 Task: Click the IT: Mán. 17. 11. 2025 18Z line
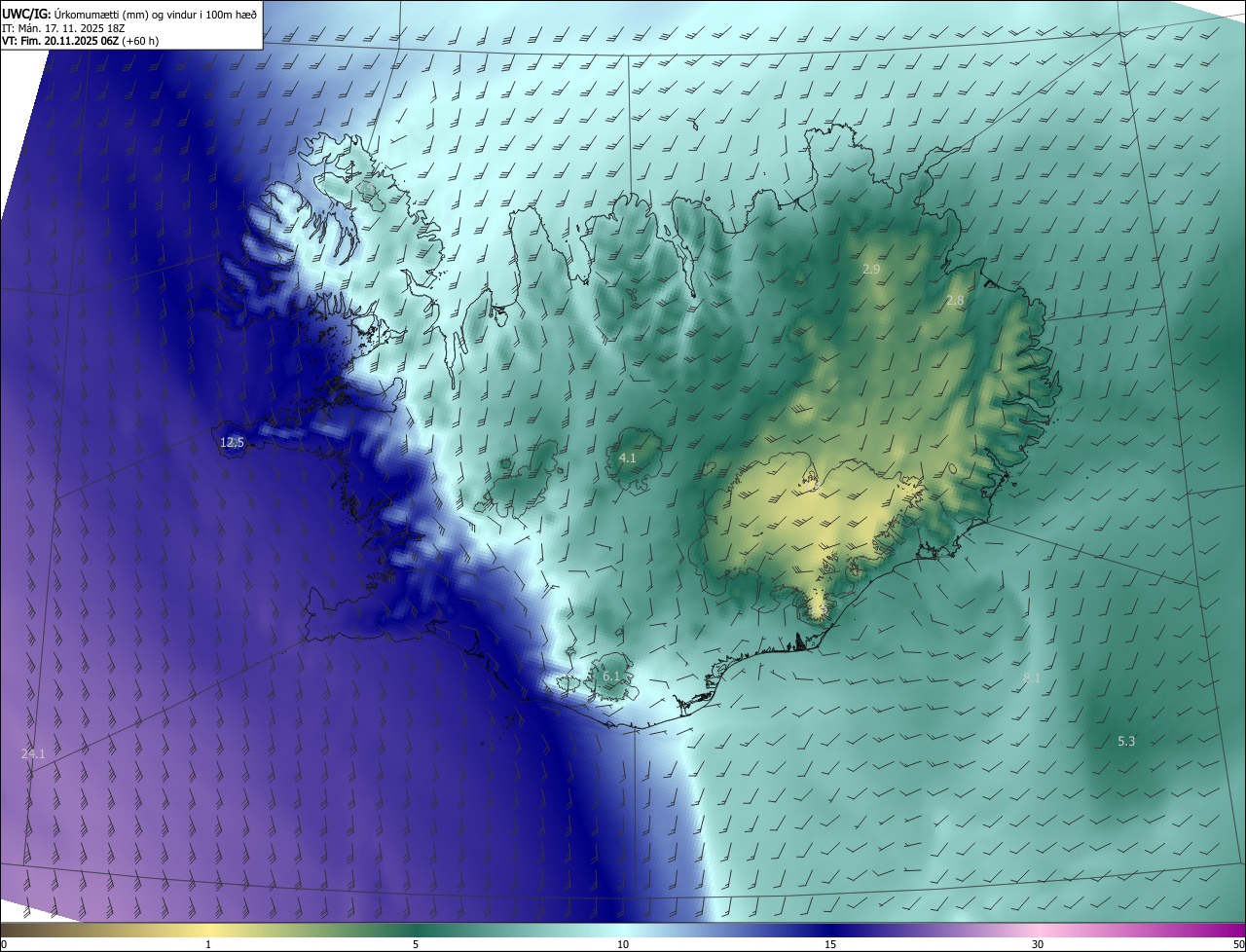pos(62,28)
